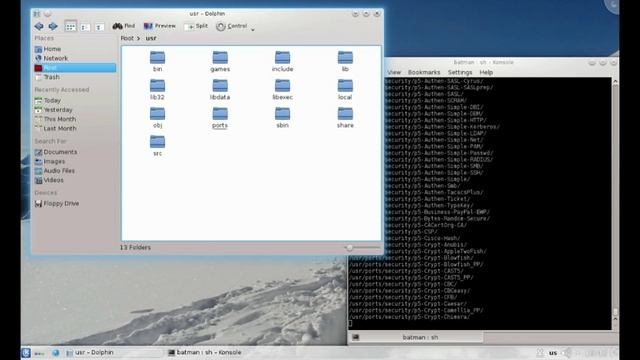The image size is (640, 360).
Task: Click the Find toolbar button
Action: click(x=124, y=26)
